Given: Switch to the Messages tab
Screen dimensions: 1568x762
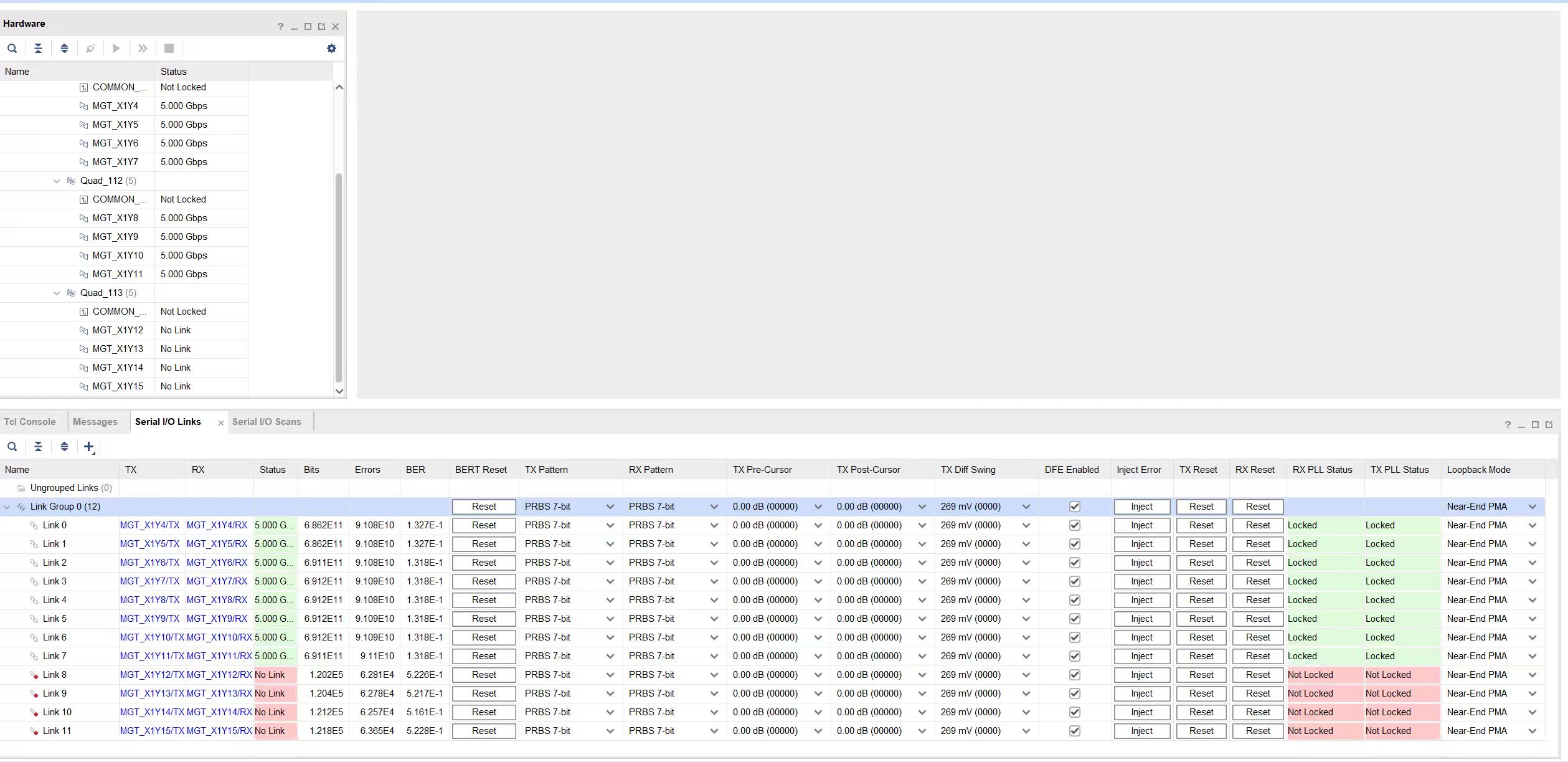Looking at the screenshot, I should 95,422.
